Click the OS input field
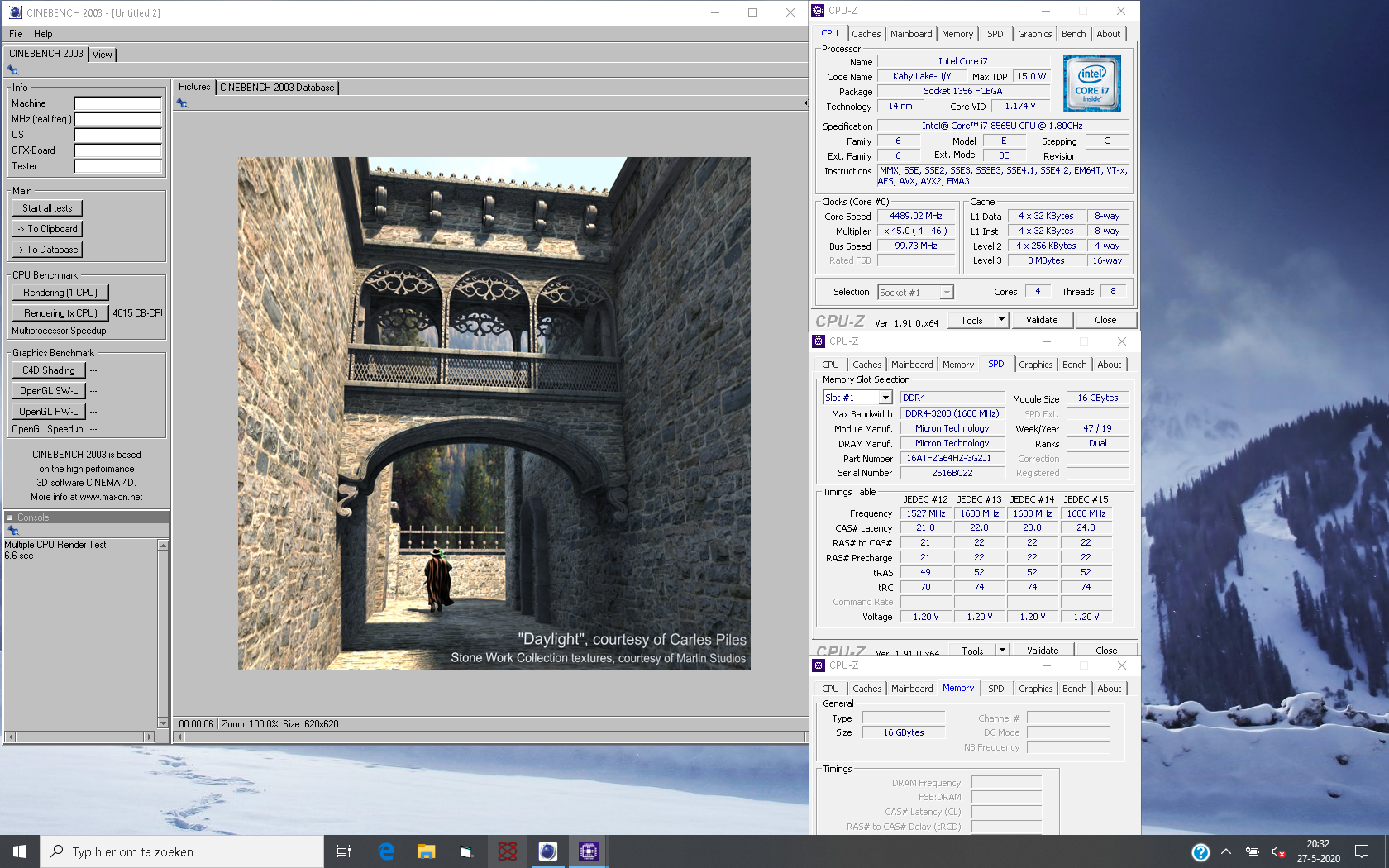1389x868 pixels. pos(117,135)
